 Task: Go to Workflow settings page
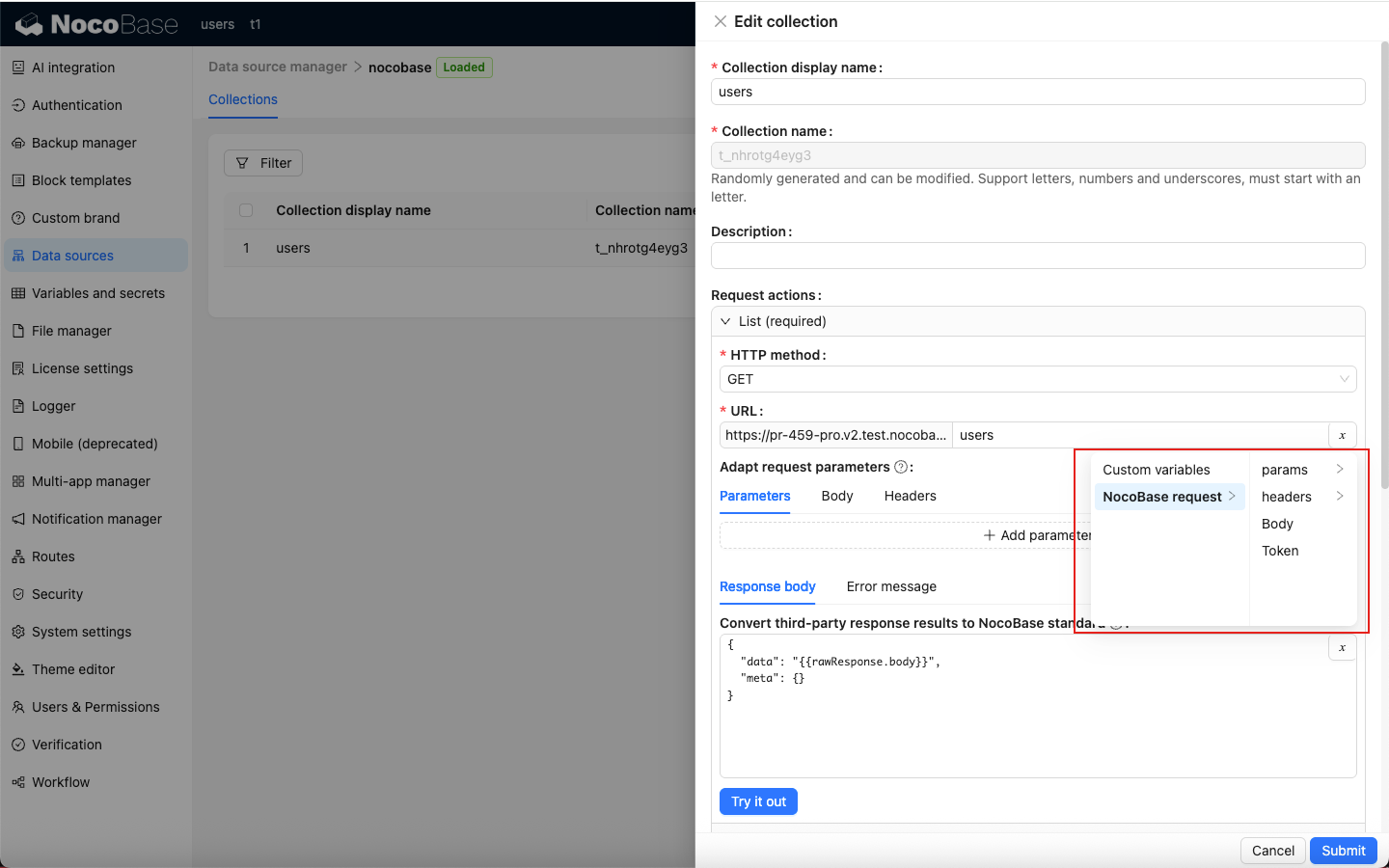[x=60, y=782]
